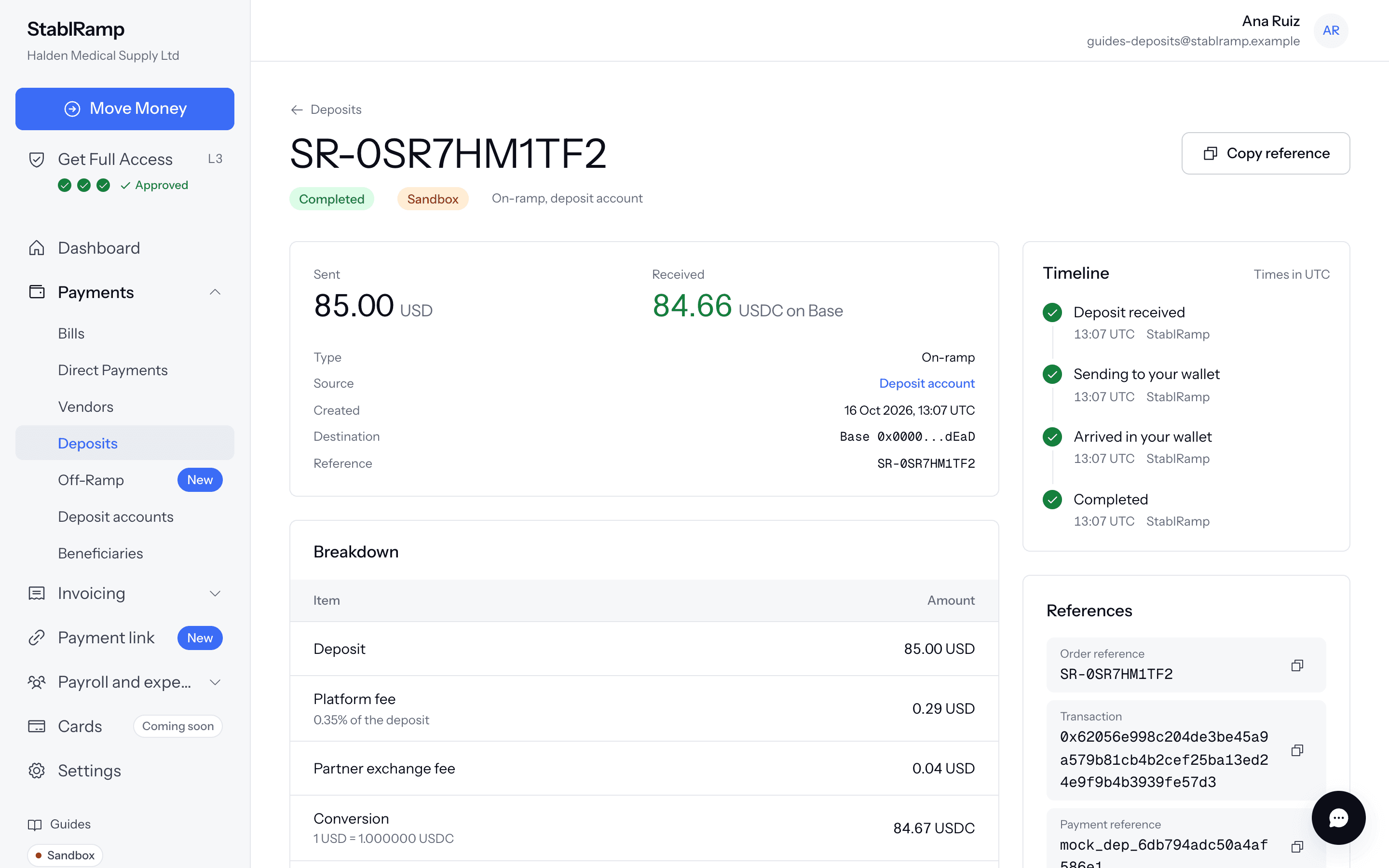Open Settings gear icon

(37, 771)
